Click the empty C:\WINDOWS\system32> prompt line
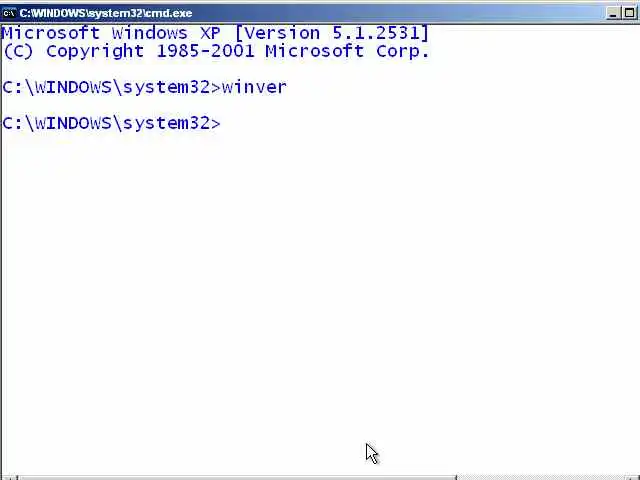Image resolution: width=640 pixels, height=480 pixels. tap(111, 123)
